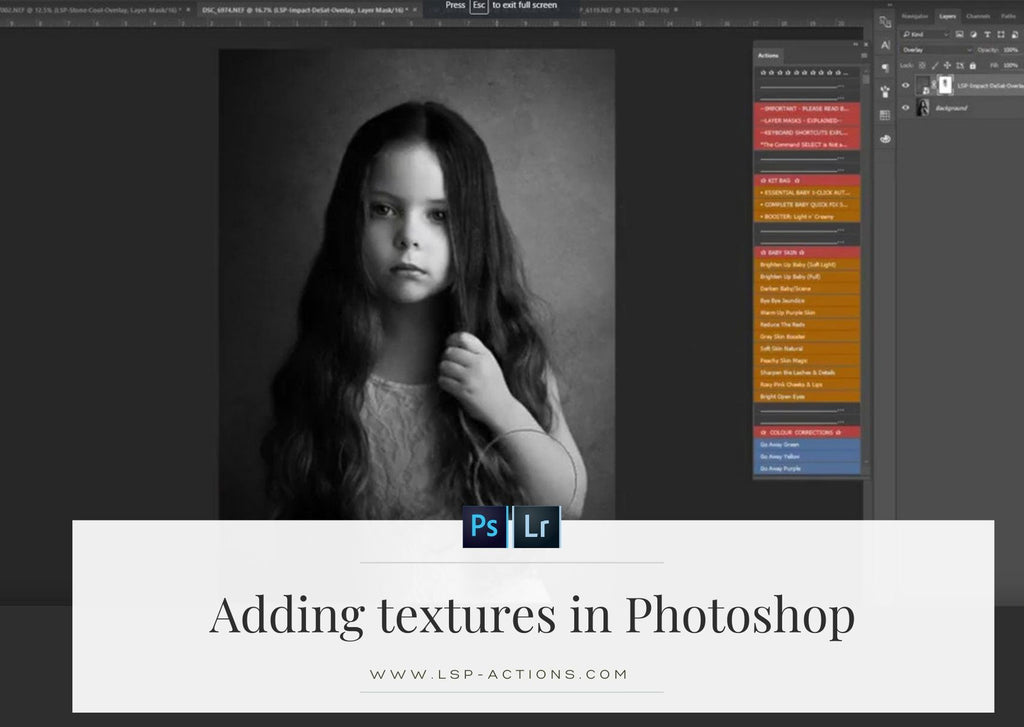Image resolution: width=1024 pixels, height=727 pixels.
Task: Click the lock all padlock icon
Action: click(x=972, y=65)
